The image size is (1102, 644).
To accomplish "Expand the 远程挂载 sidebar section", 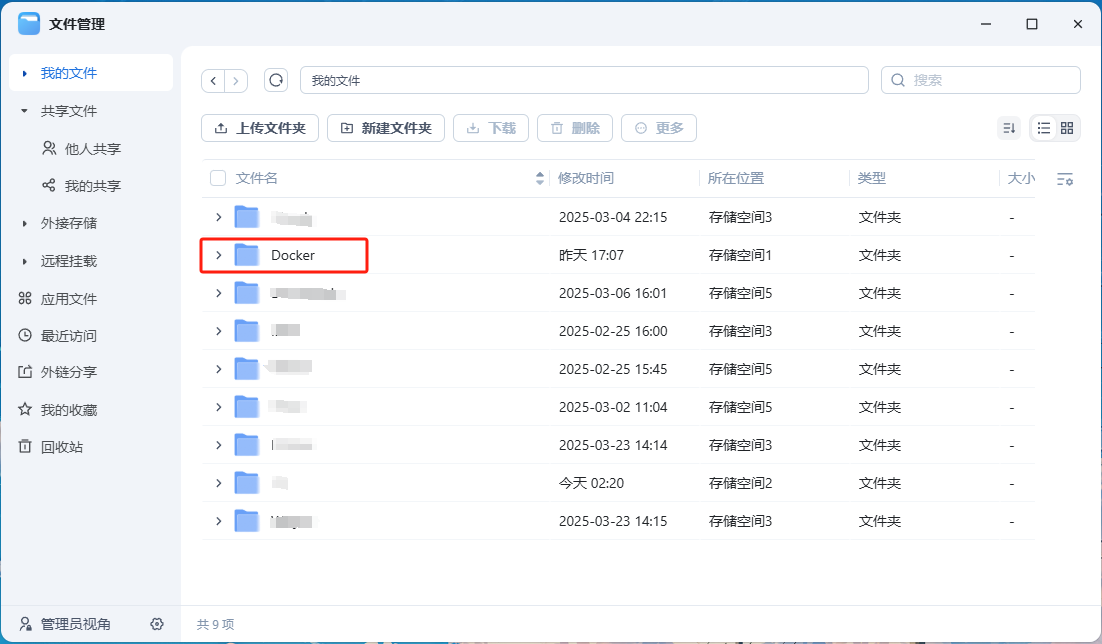I will click(x=24, y=262).
